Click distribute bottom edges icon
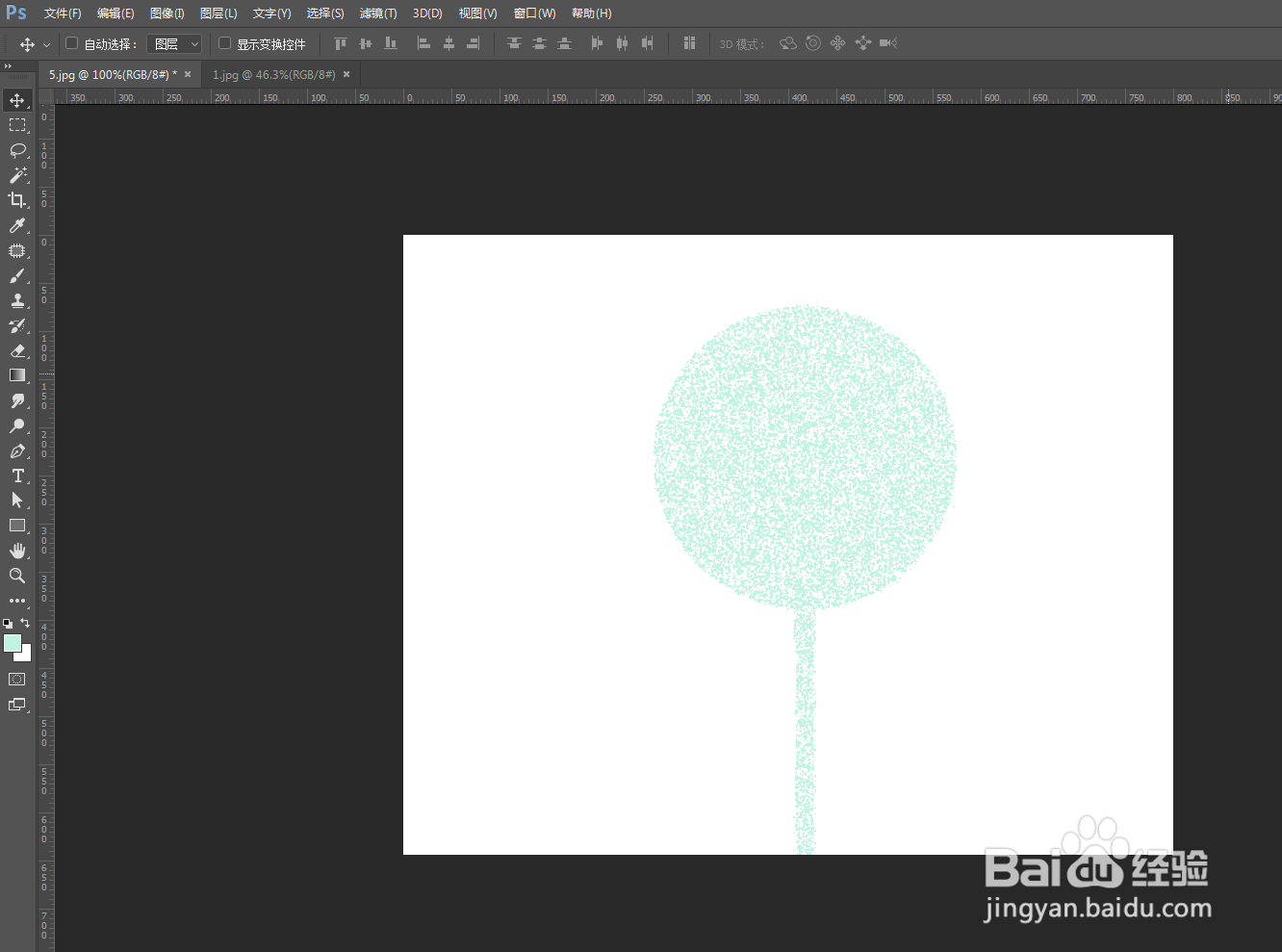This screenshot has width=1282, height=952. click(x=565, y=43)
